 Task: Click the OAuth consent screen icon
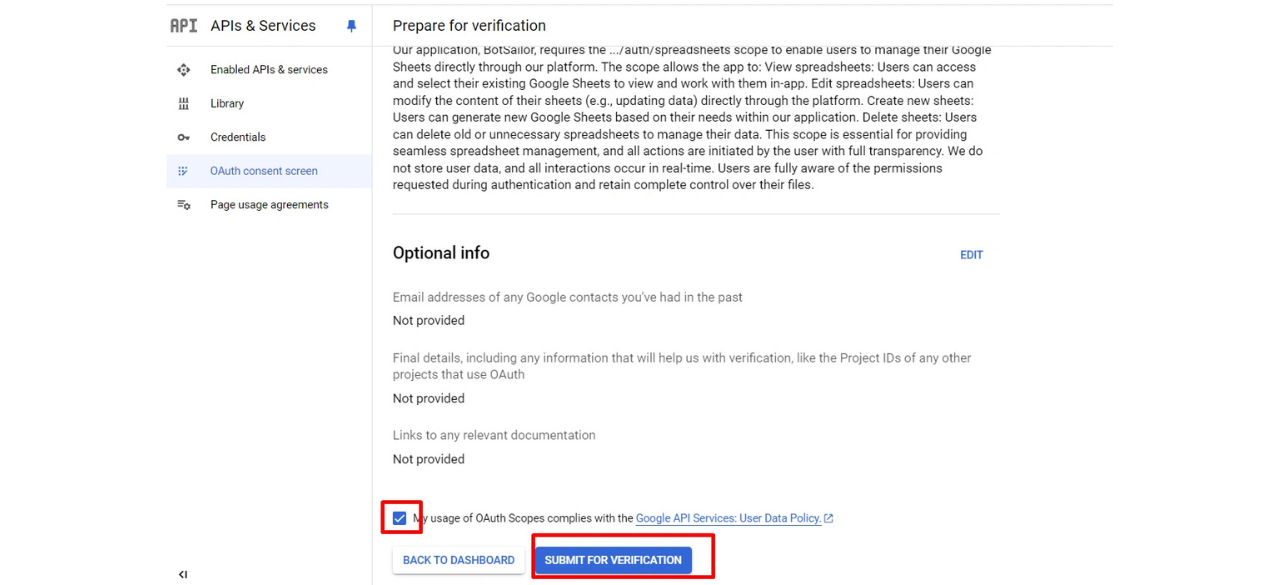(183, 171)
